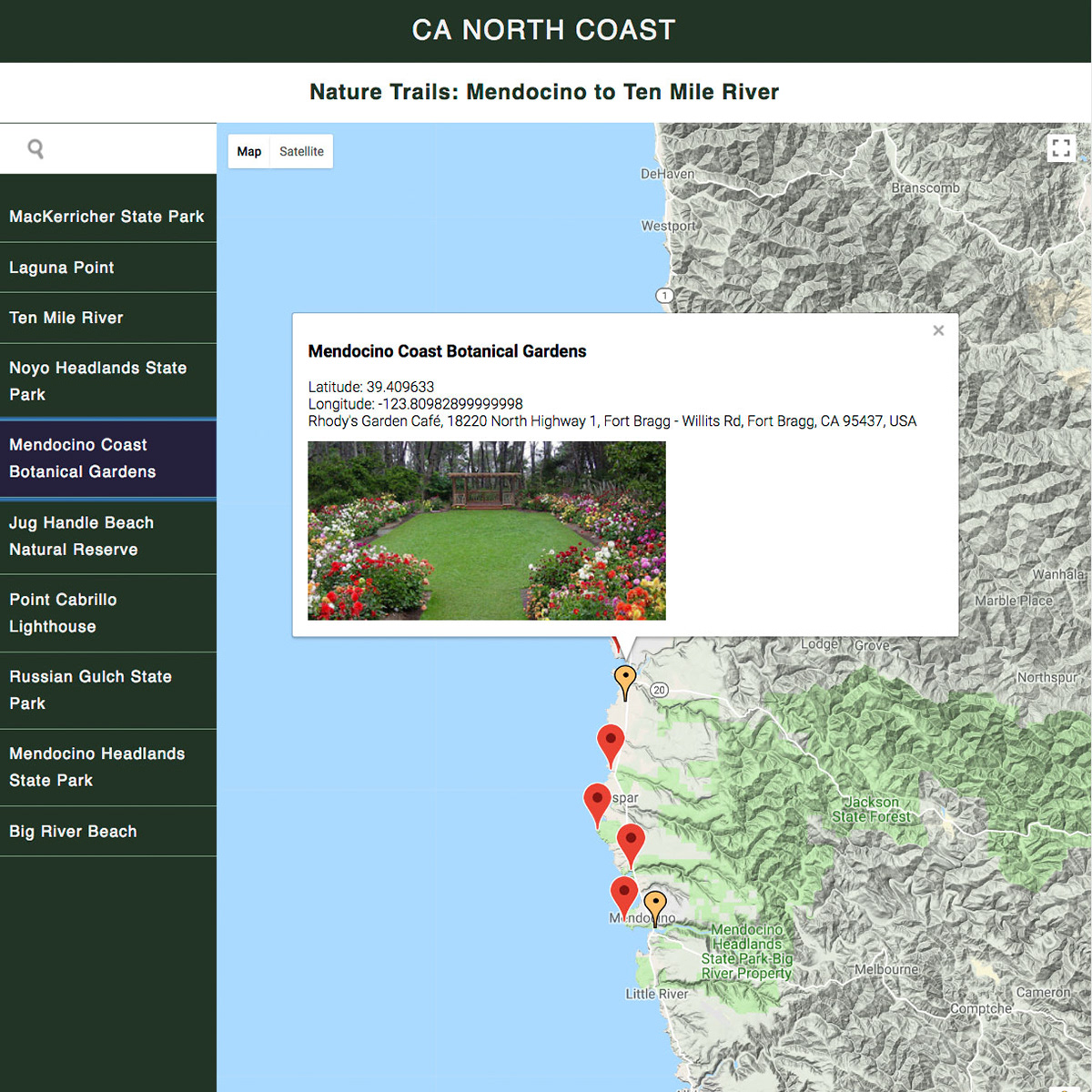Click the topmost red pin below Route 20
Viewport: 1092px width, 1092px height.
click(611, 746)
